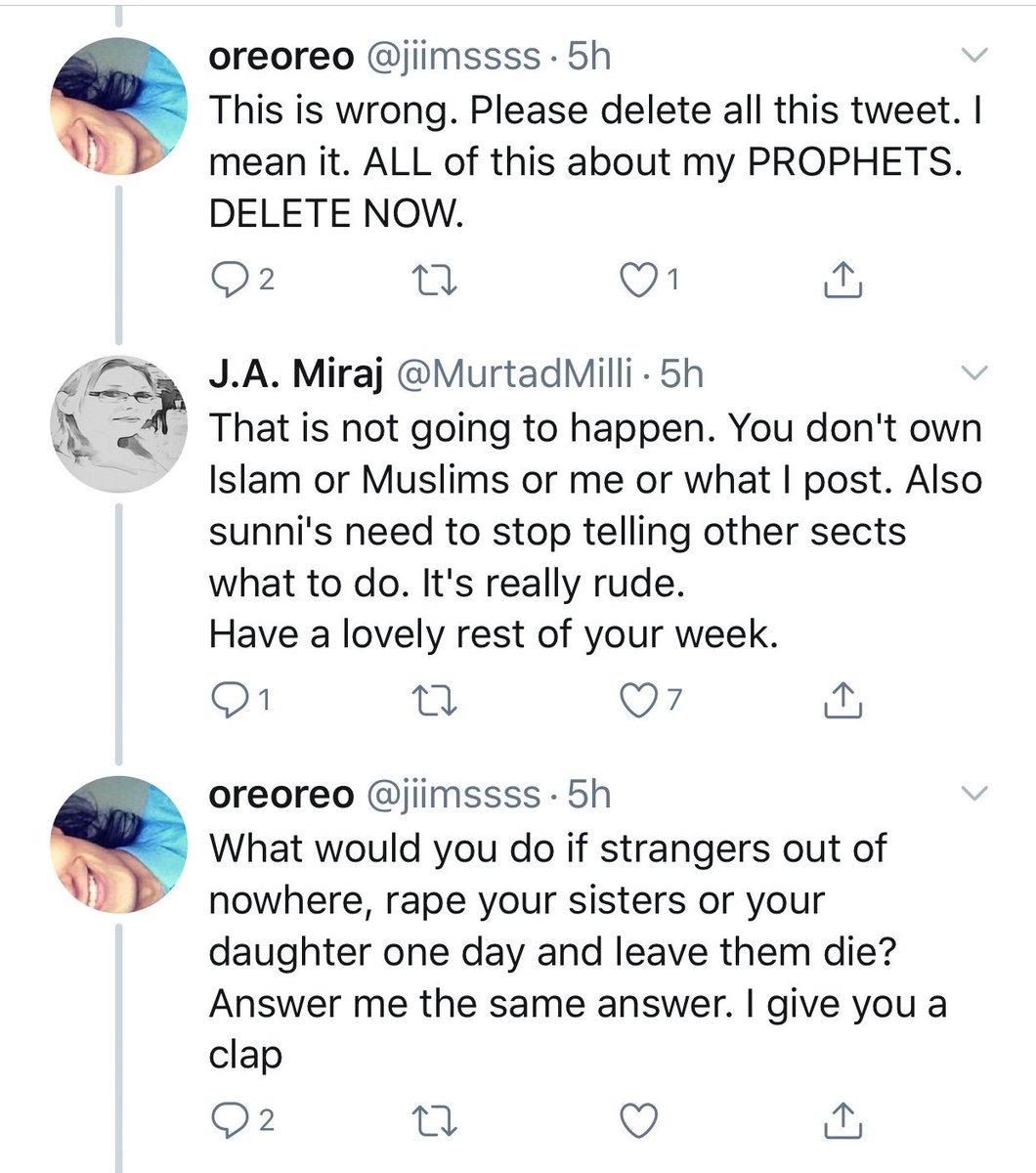Share J.A. Miraj's tweet
This screenshot has width=1036, height=1173.
point(842,699)
